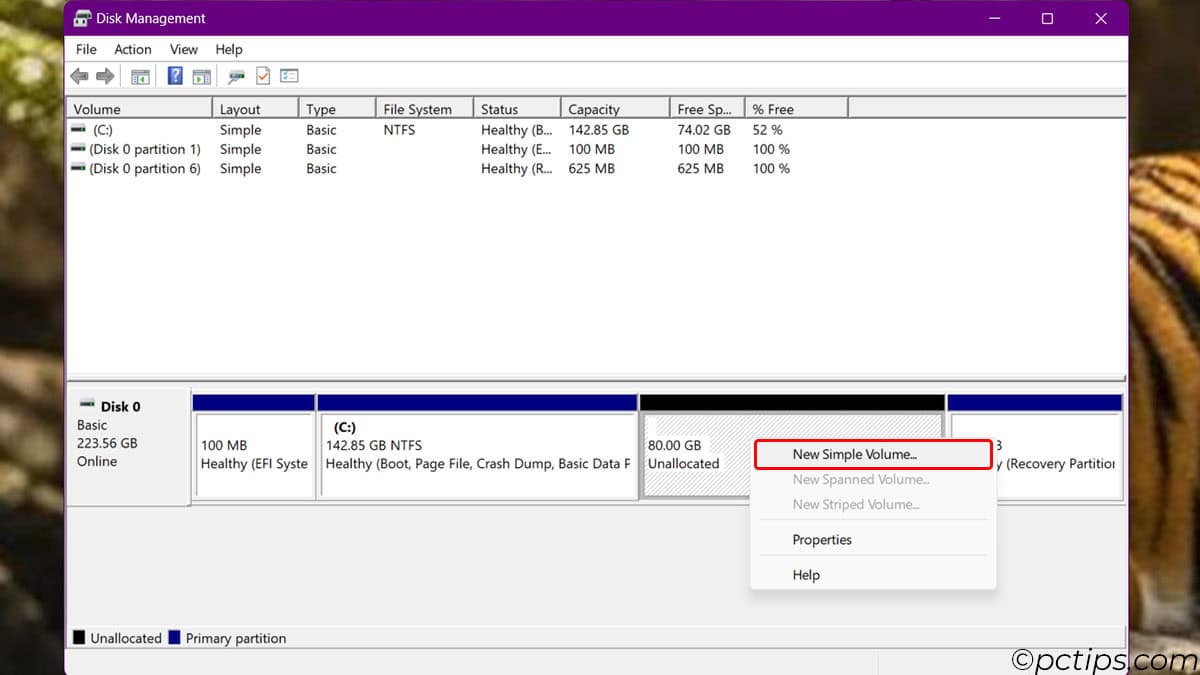Sort by the Status column header
Image resolution: width=1200 pixels, height=675 pixels.
[x=516, y=109]
